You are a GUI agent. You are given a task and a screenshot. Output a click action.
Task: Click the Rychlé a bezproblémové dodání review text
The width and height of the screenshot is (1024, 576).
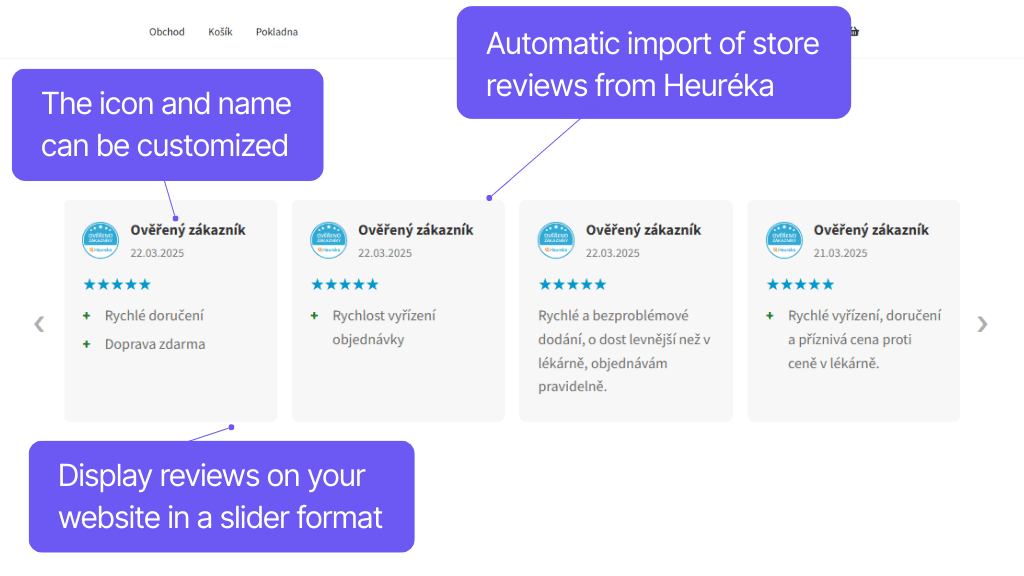[624, 351]
